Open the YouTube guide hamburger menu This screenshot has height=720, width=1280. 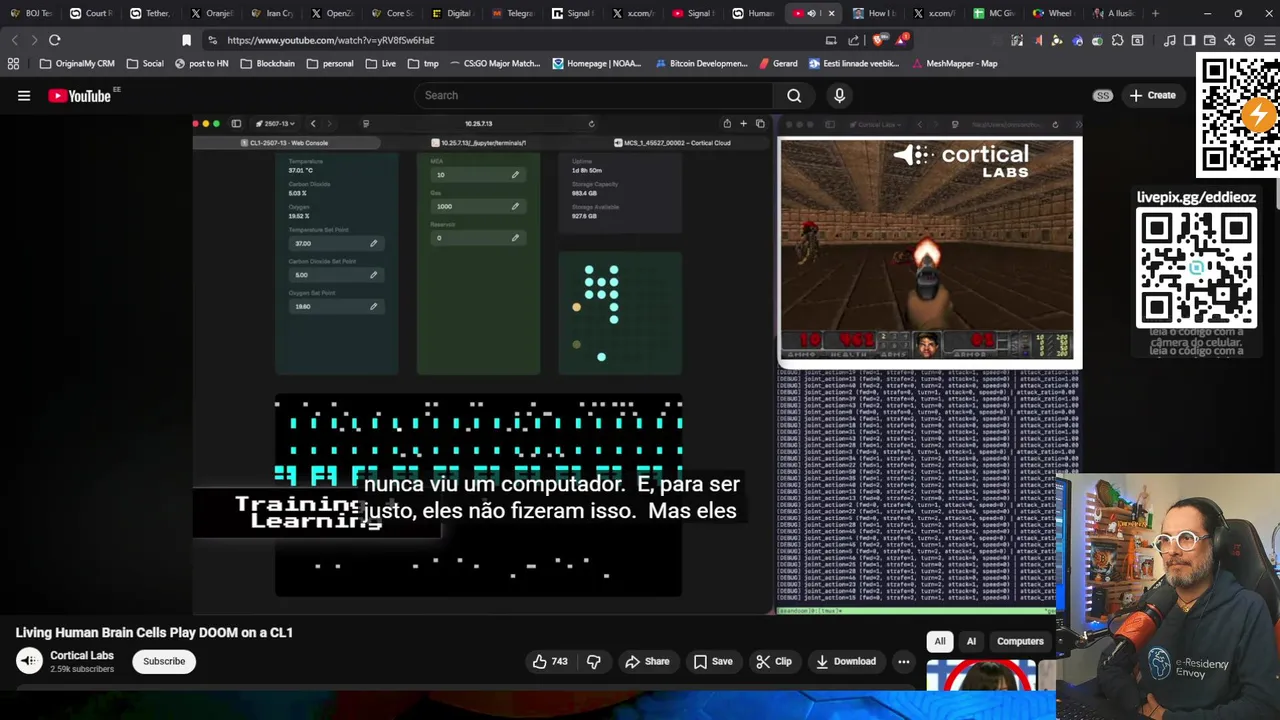click(x=24, y=96)
